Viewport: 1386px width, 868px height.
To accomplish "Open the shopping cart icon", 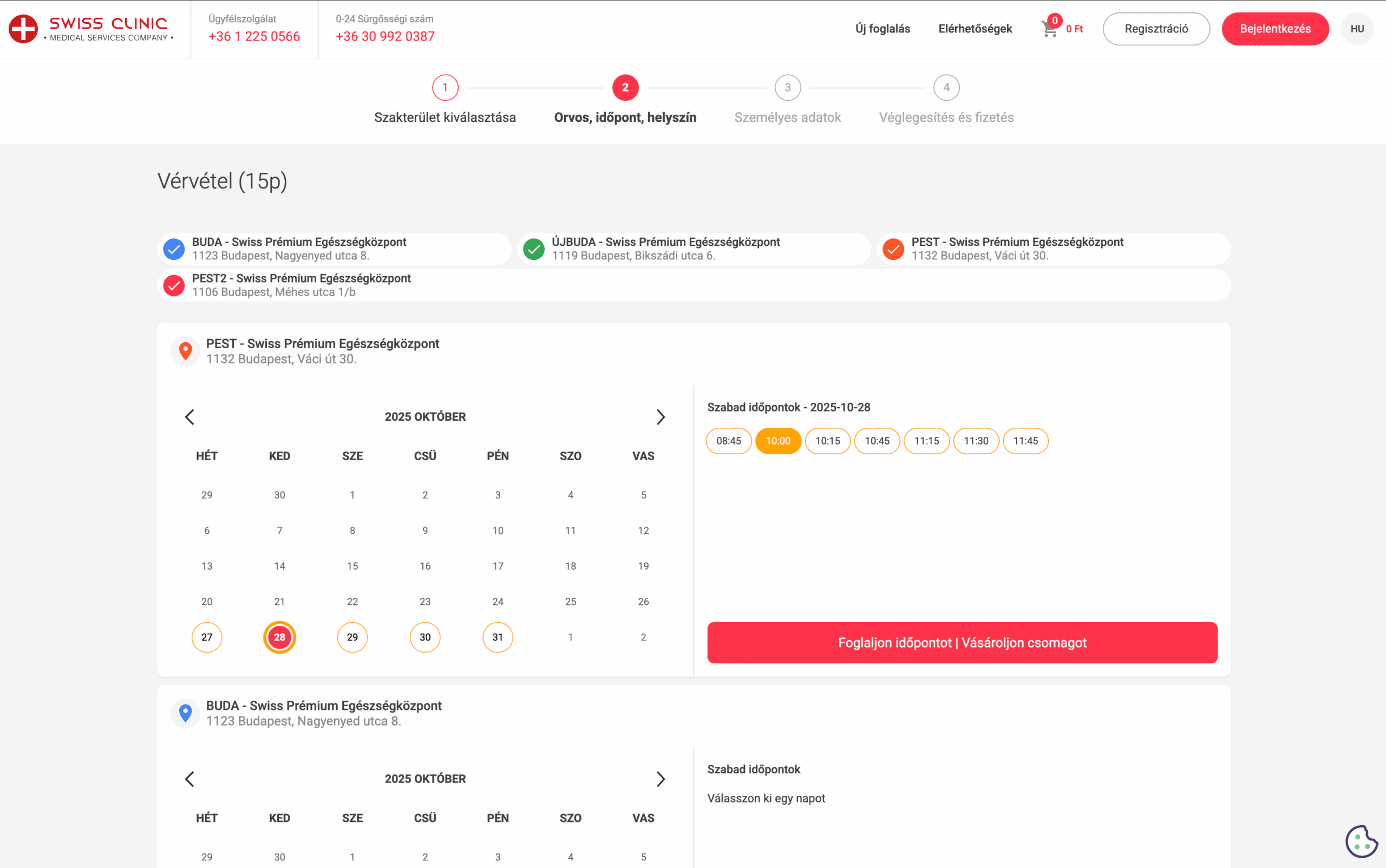I will (1050, 29).
